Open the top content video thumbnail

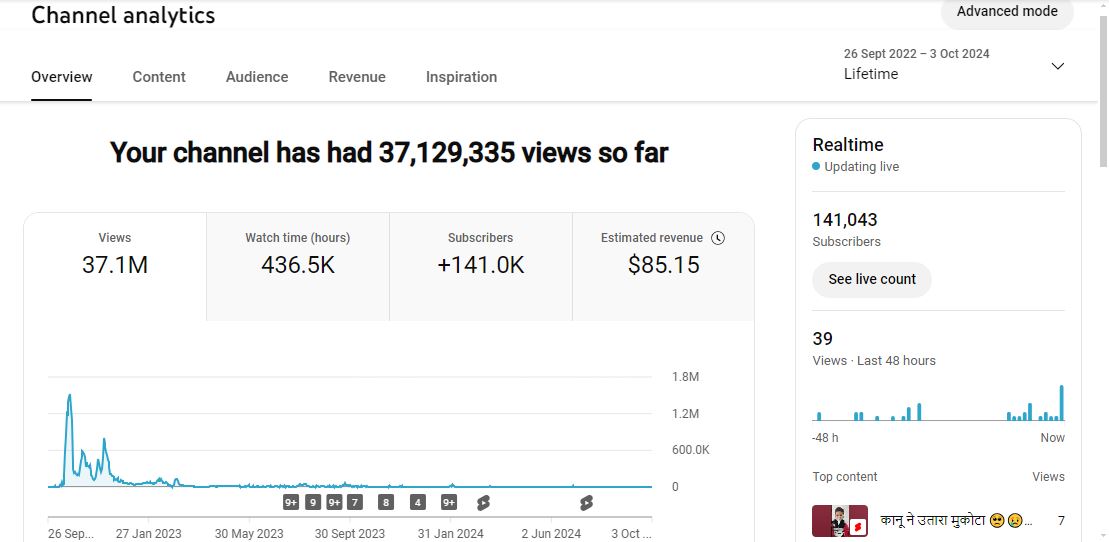(x=839, y=520)
